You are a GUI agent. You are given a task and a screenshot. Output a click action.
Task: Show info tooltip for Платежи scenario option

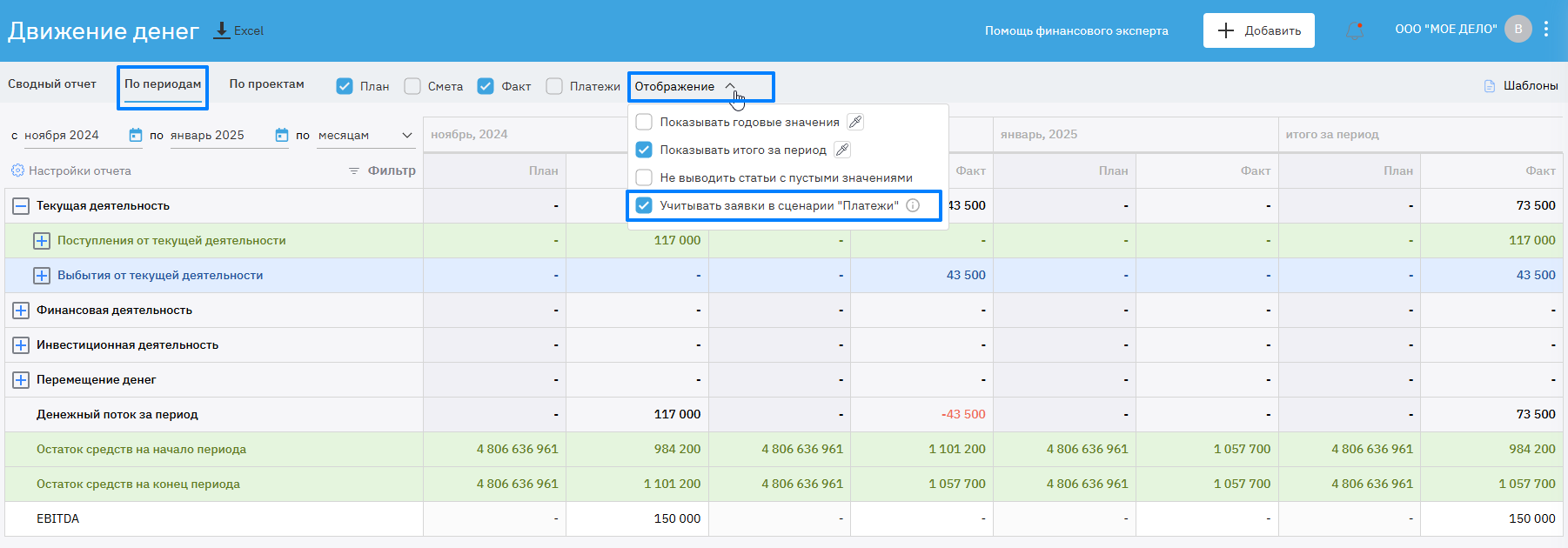(x=913, y=205)
